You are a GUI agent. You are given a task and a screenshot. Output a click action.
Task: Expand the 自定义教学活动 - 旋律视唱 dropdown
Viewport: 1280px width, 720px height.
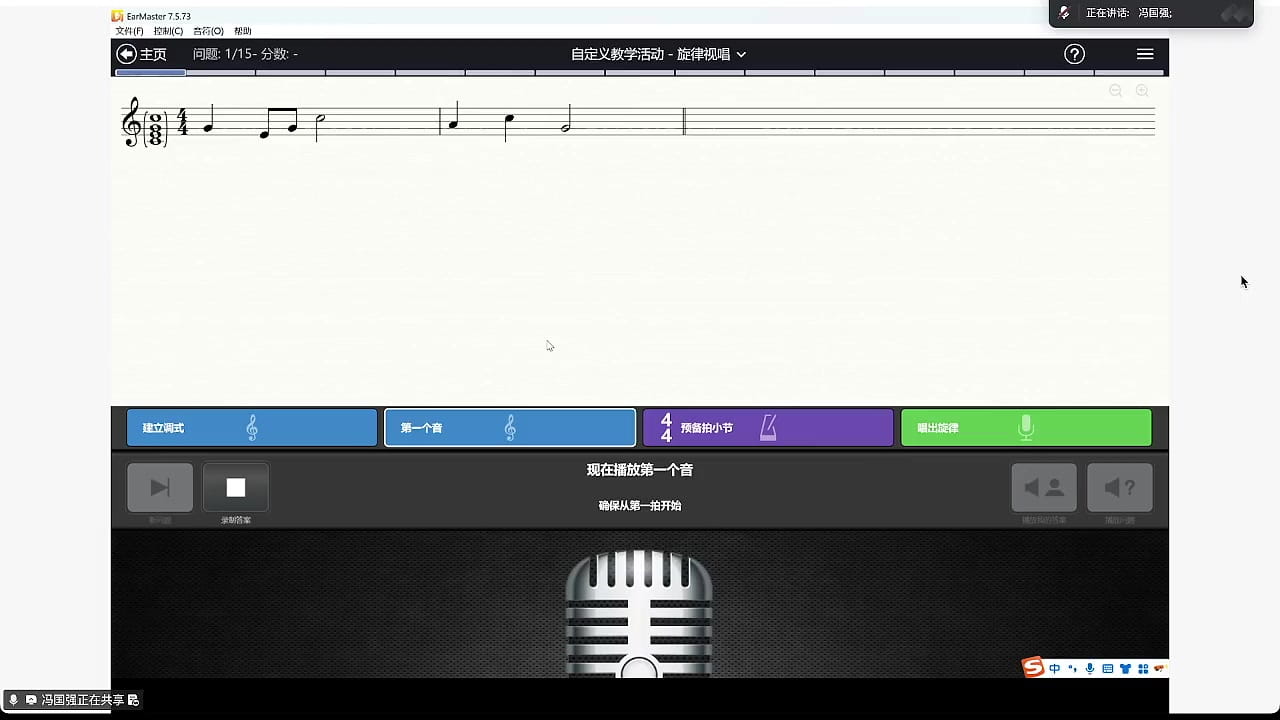[x=658, y=54]
